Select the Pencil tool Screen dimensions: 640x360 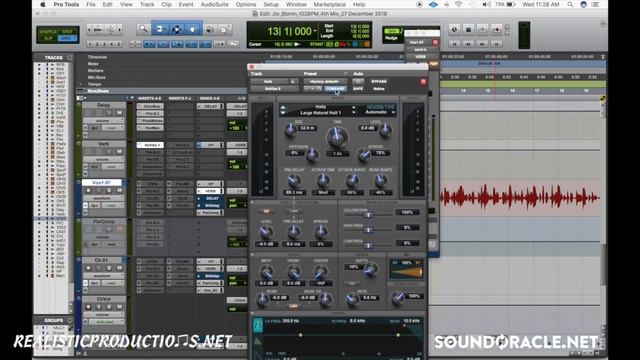[224, 29]
